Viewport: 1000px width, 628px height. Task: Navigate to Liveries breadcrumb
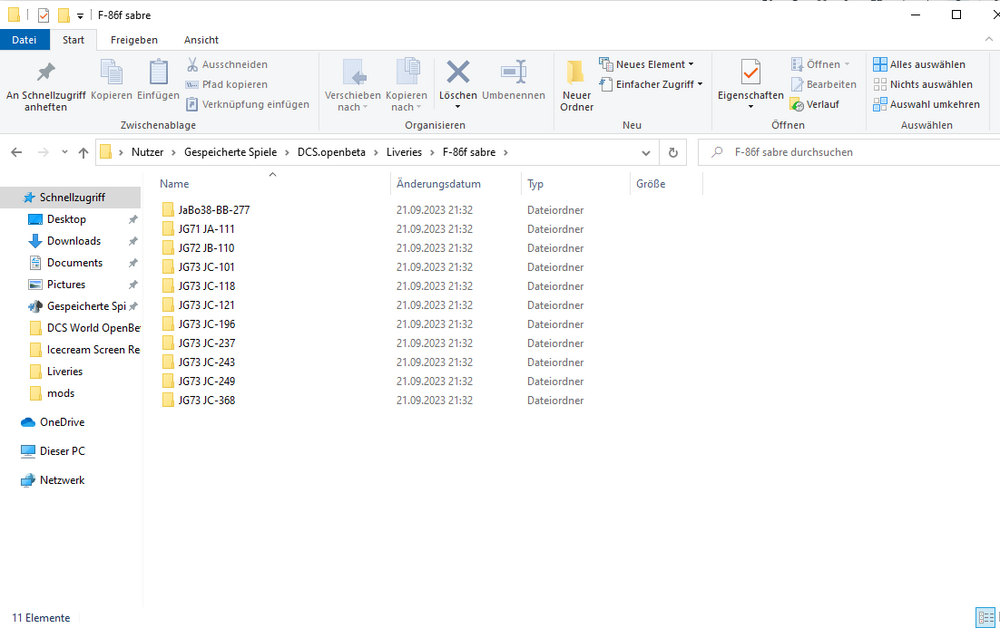[404, 152]
